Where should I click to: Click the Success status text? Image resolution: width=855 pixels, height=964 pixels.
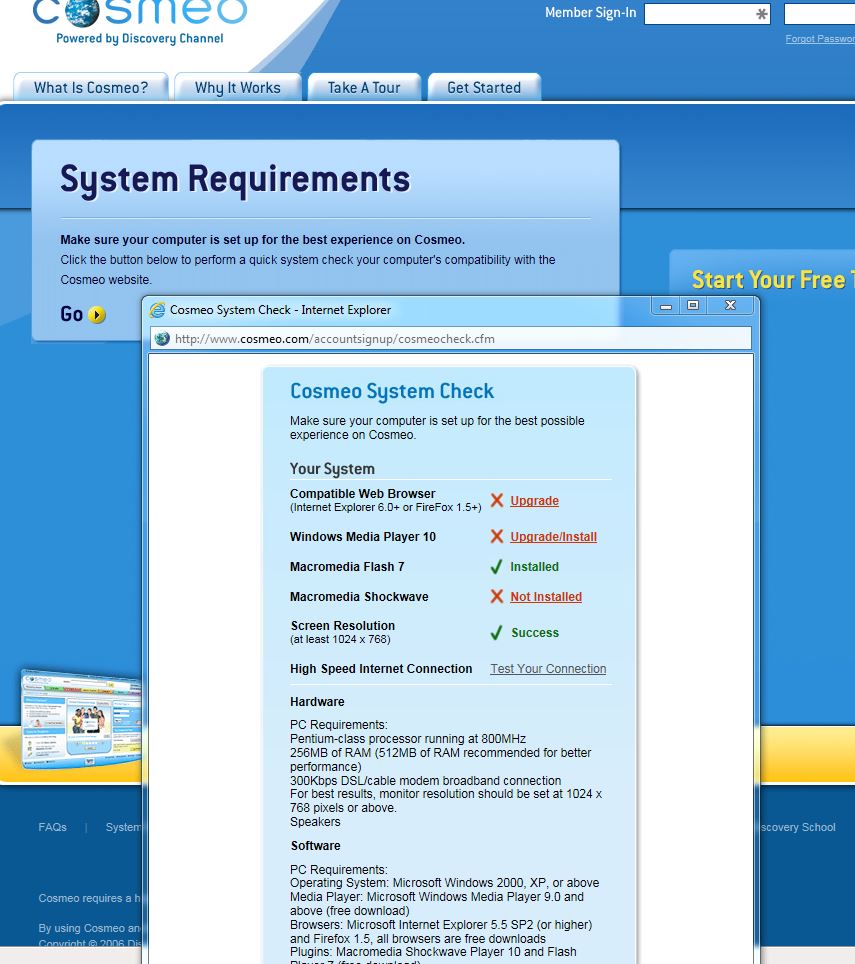click(535, 633)
